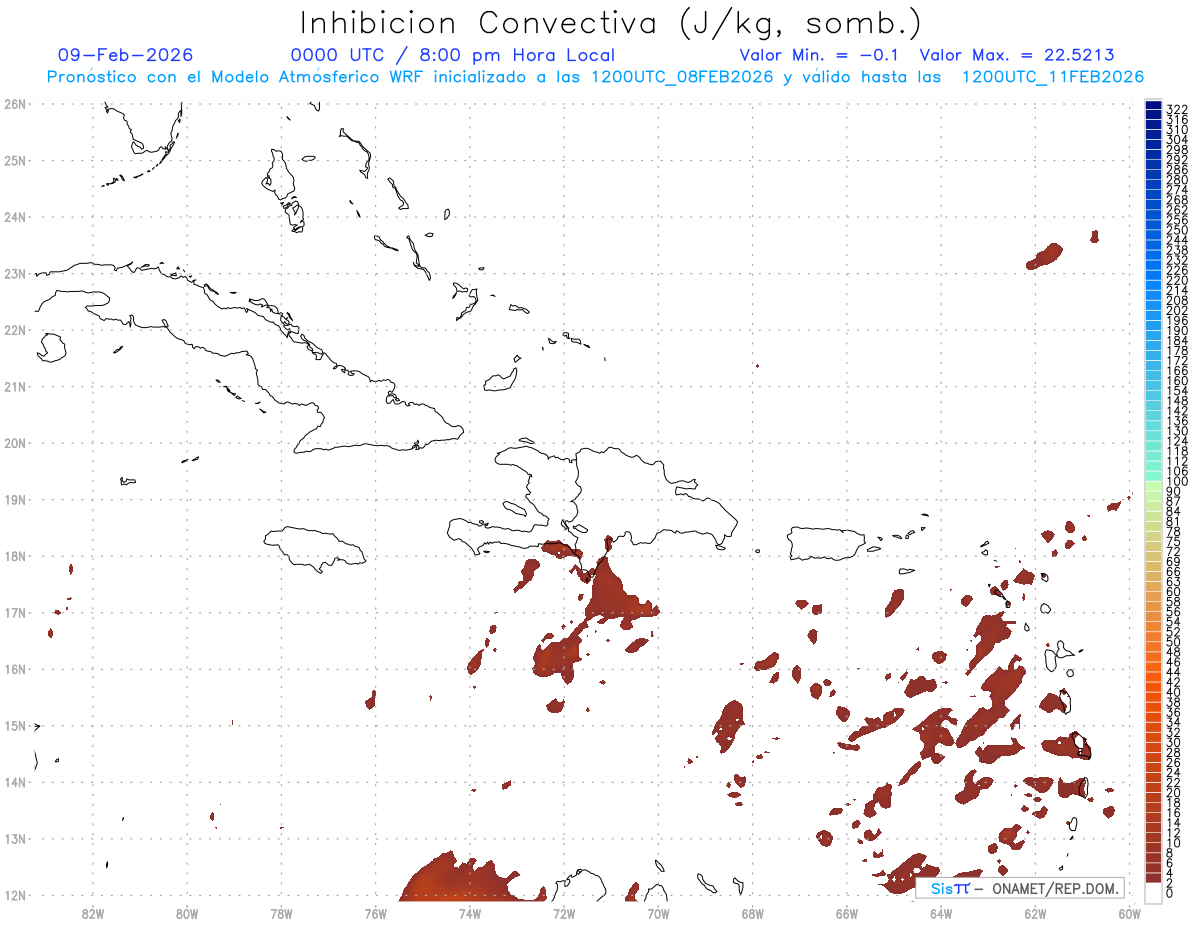
Task: Click the "SisTT – ONAMET/REP.DOM." credit box
Action: click(1020, 888)
